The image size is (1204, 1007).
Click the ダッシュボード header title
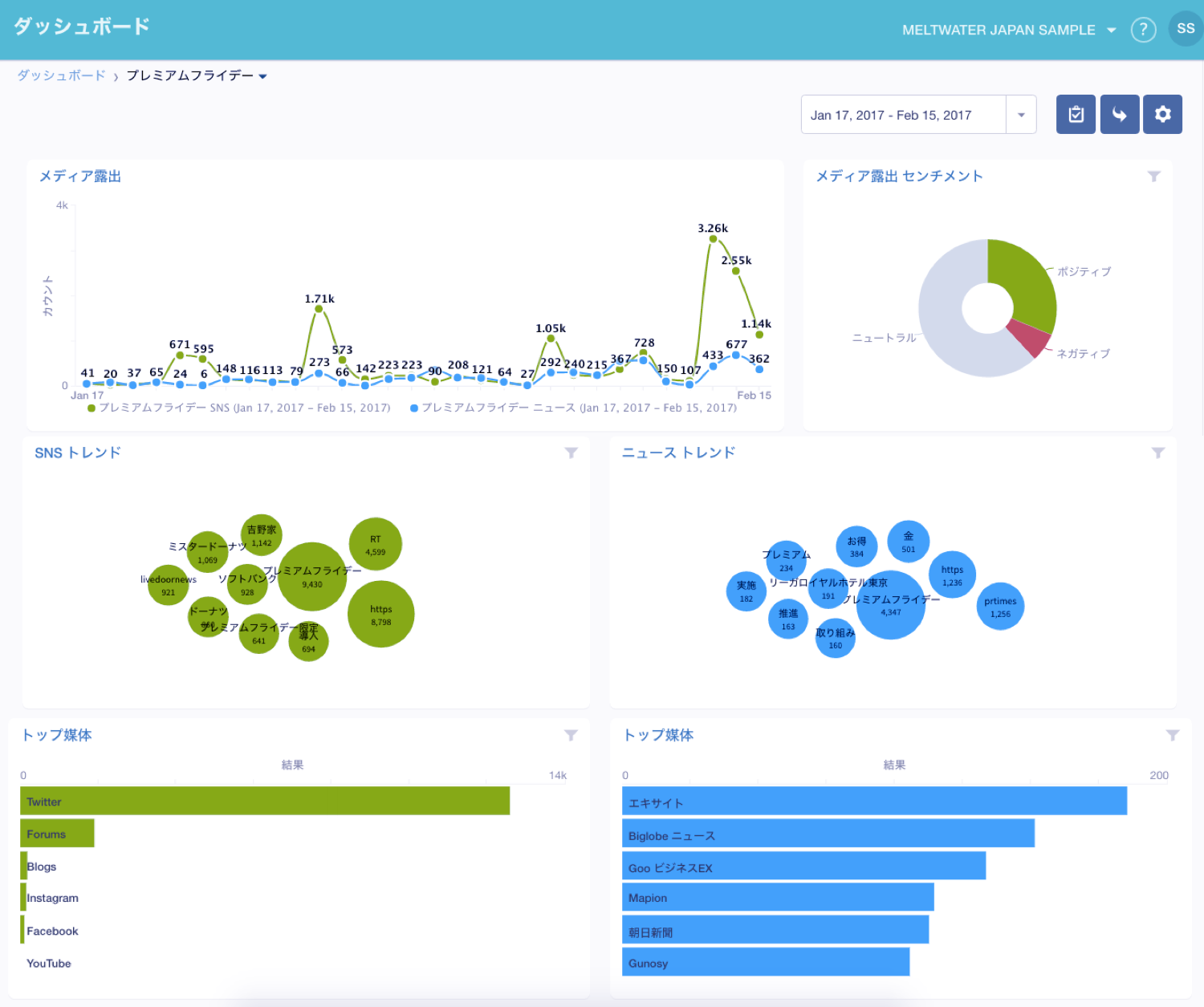pyautogui.click(x=82, y=26)
